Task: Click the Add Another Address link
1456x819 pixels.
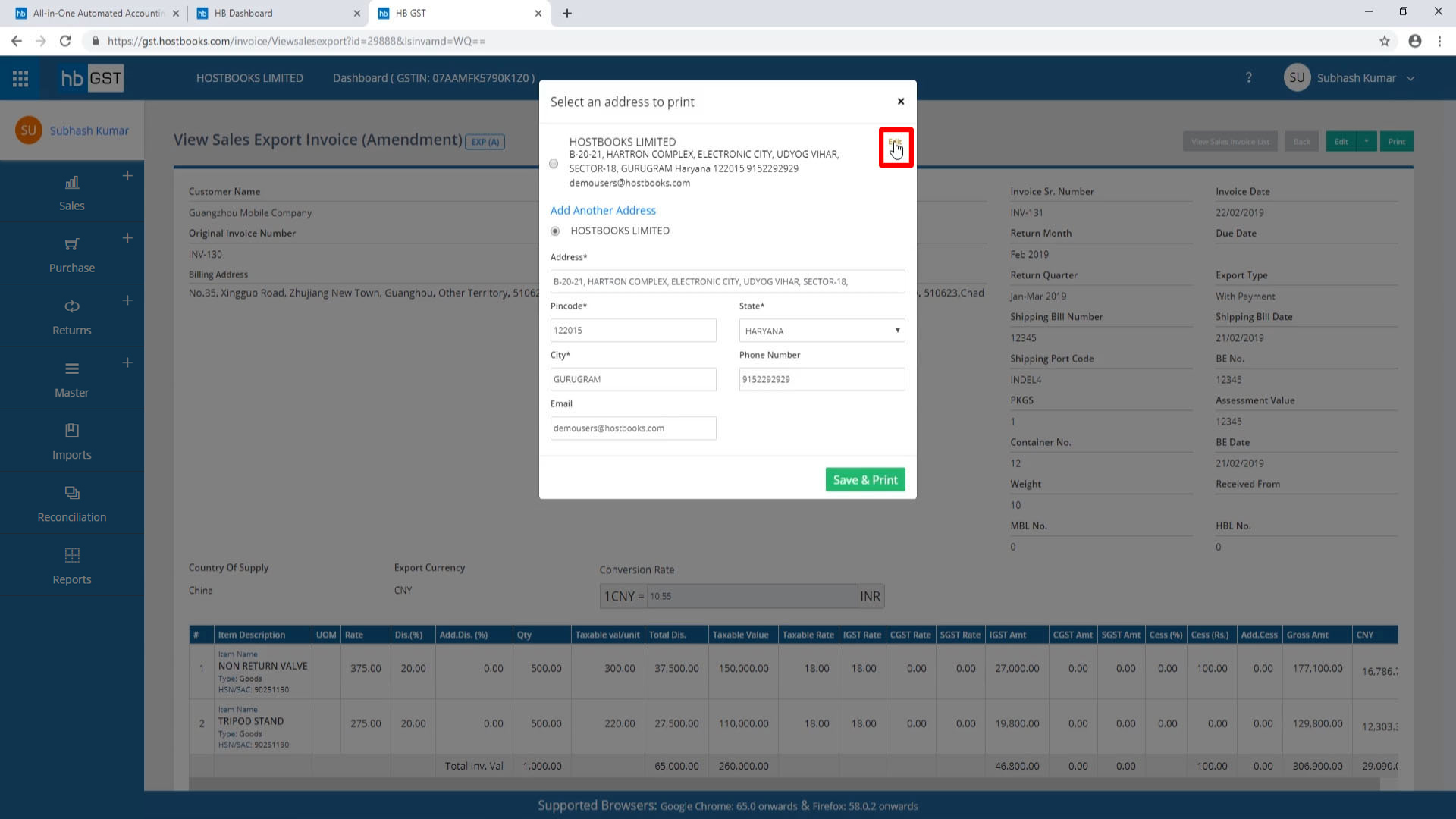Action: [x=603, y=210]
